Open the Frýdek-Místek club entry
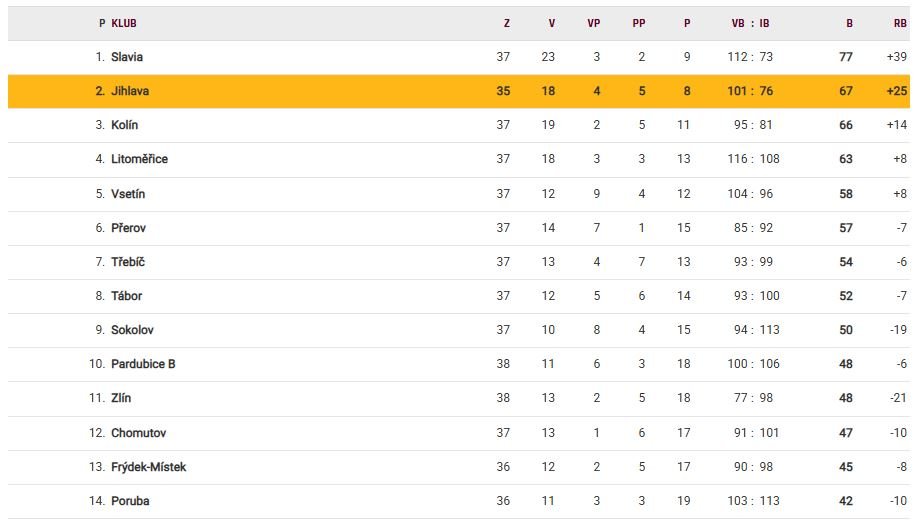 [148, 467]
